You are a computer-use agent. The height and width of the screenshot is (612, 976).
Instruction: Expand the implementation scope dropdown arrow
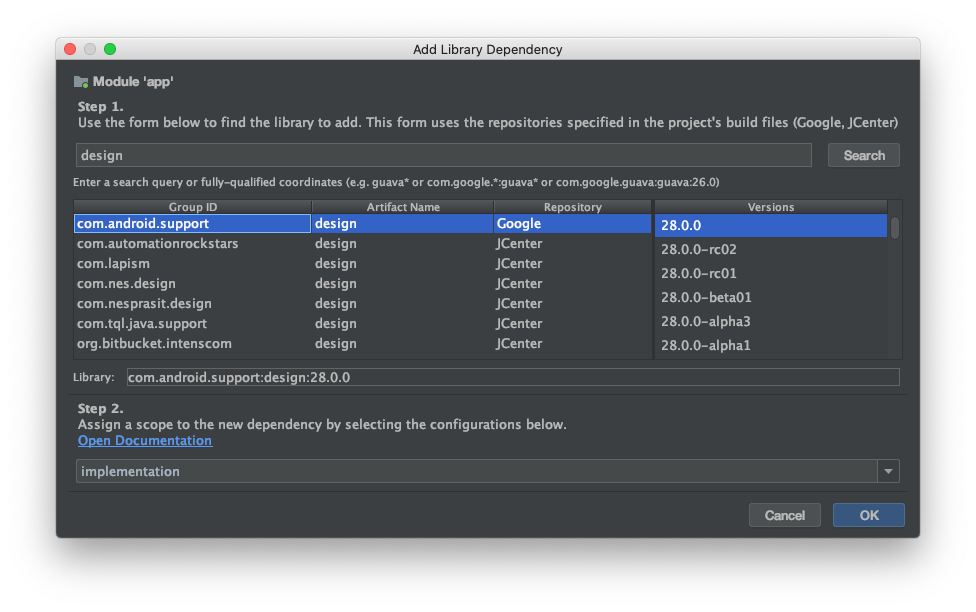point(888,471)
